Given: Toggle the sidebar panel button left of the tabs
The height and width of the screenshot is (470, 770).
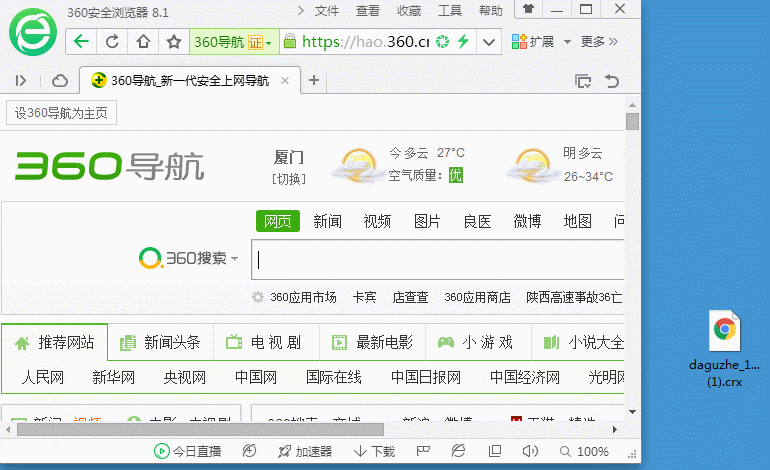Looking at the screenshot, I should pyautogui.click(x=21, y=80).
